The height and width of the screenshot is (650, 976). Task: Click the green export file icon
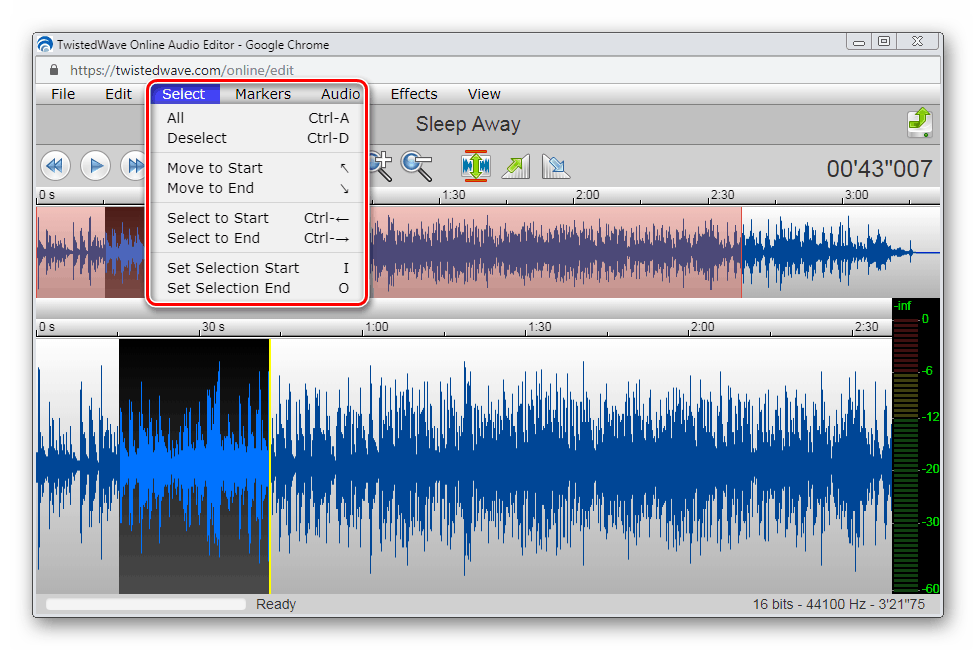pos(919,123)
